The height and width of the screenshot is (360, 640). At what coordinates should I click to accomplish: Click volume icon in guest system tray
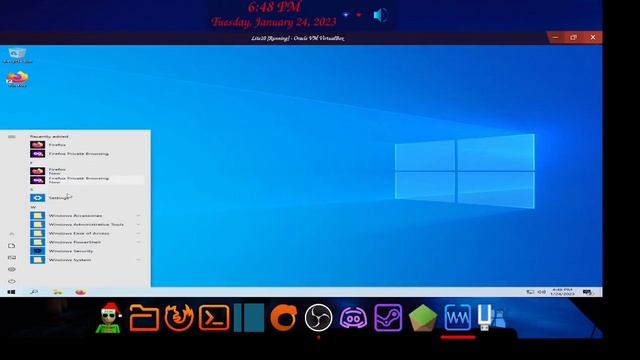click(x=542, y=292)
